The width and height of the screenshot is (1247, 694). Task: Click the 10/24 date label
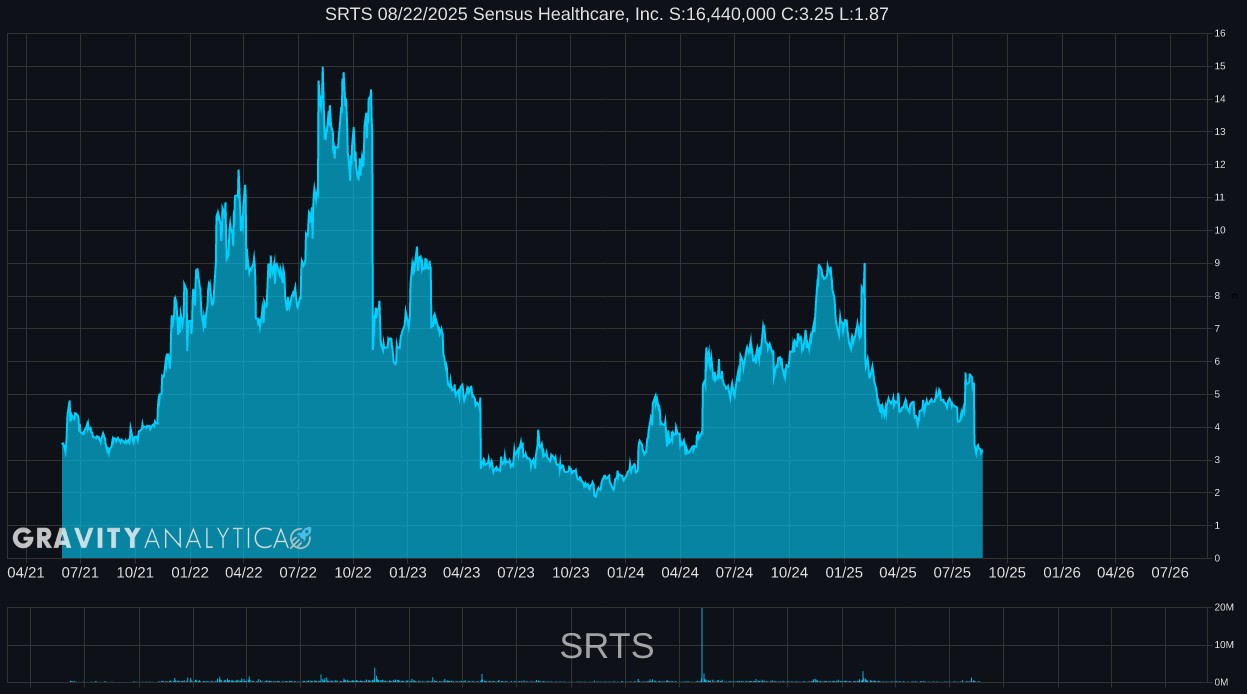[789, 572]
